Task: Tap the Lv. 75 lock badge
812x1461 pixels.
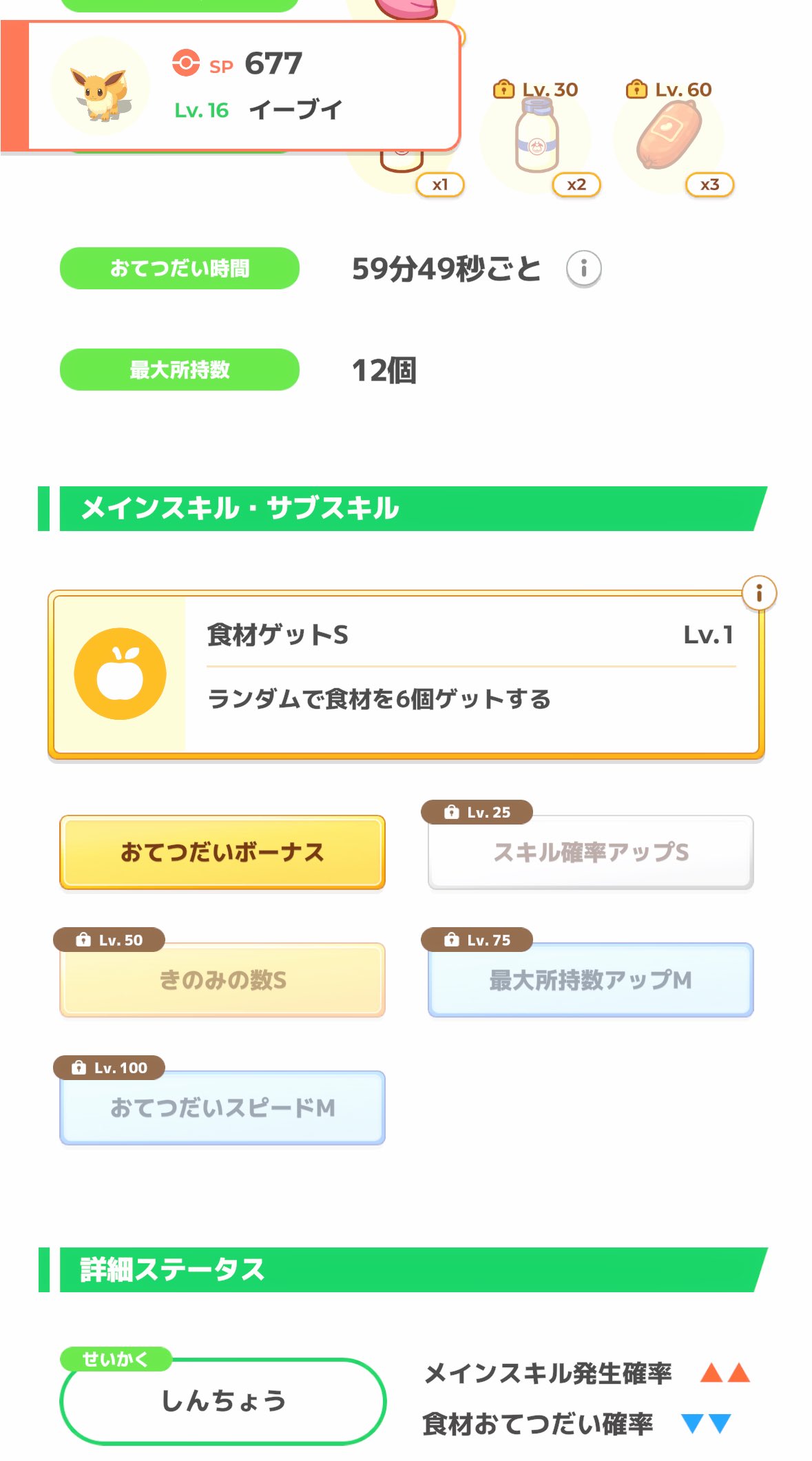Action: [477, 940]
